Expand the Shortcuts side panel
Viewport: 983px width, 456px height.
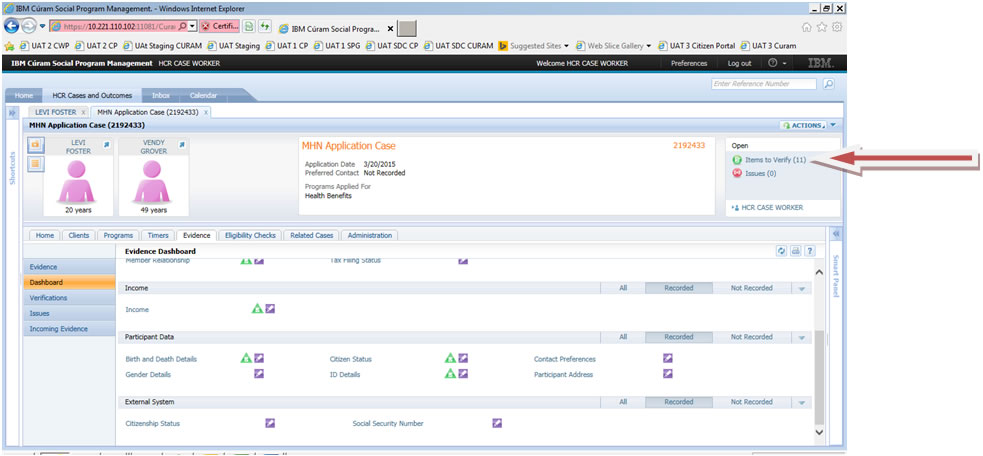[x=12, y=113]
